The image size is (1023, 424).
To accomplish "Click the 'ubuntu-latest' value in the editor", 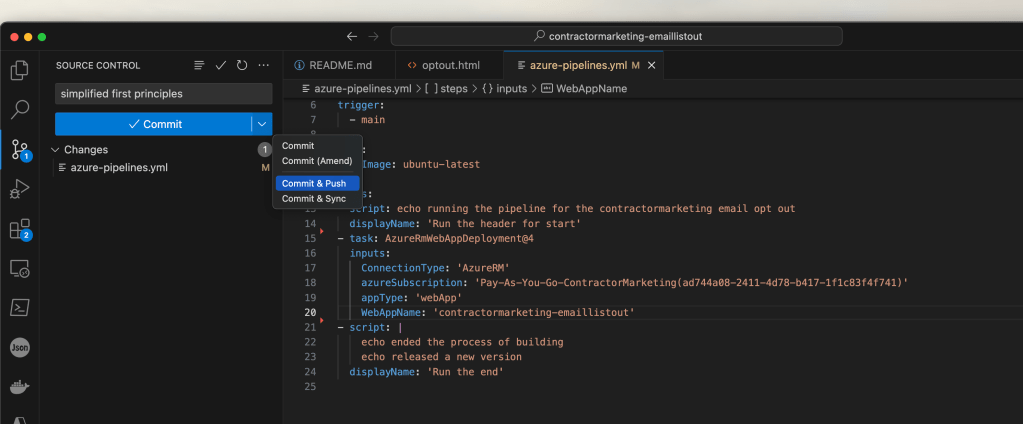I will [x=441, y=164].
